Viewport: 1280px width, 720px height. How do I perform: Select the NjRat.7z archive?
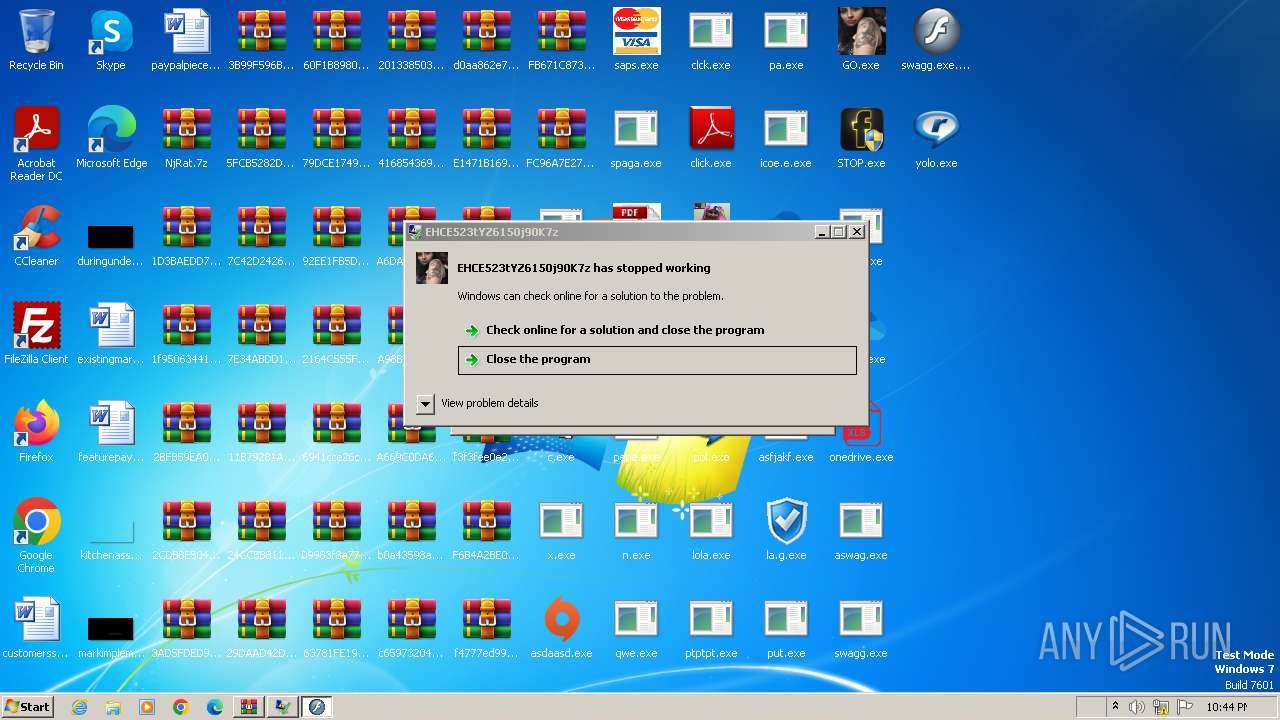(x=186, y=138)
